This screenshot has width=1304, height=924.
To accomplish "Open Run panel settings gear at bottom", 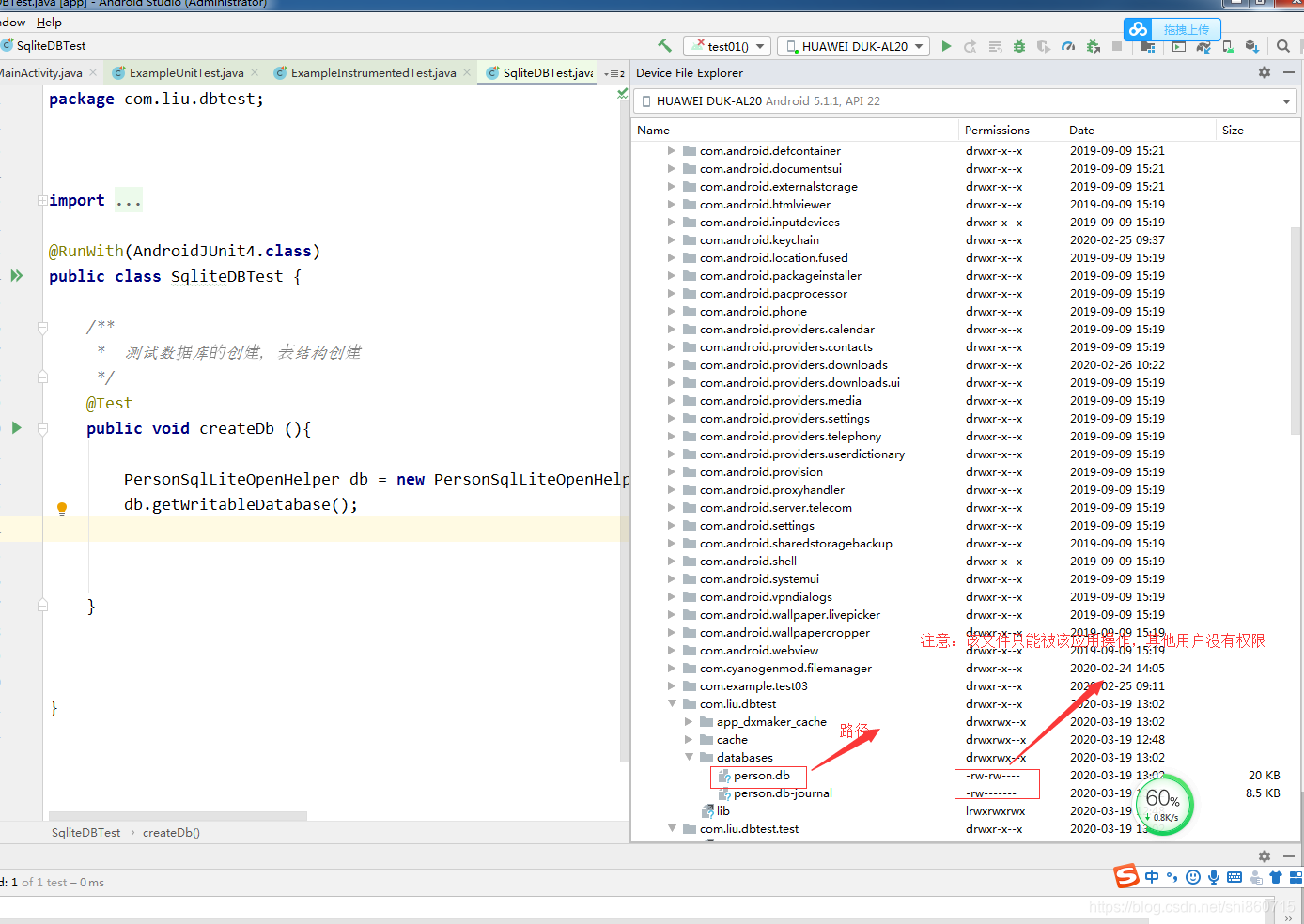I will tap(1265, 856).
